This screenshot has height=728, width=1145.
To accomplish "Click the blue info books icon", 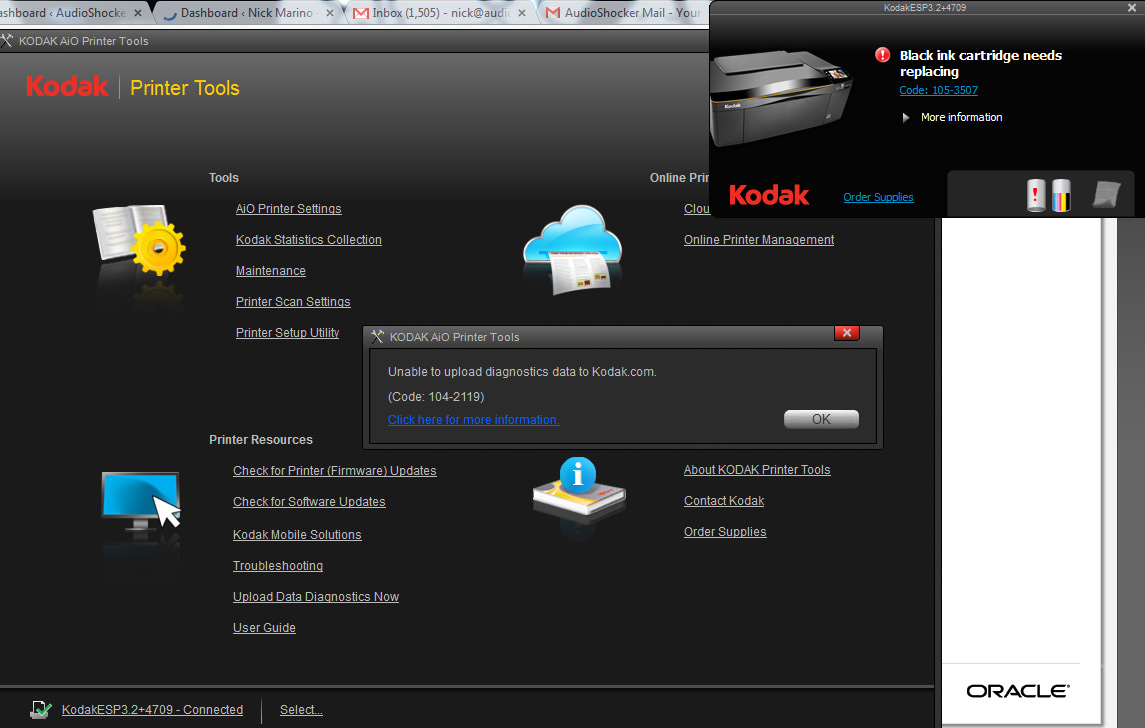I will coord(578,488).
